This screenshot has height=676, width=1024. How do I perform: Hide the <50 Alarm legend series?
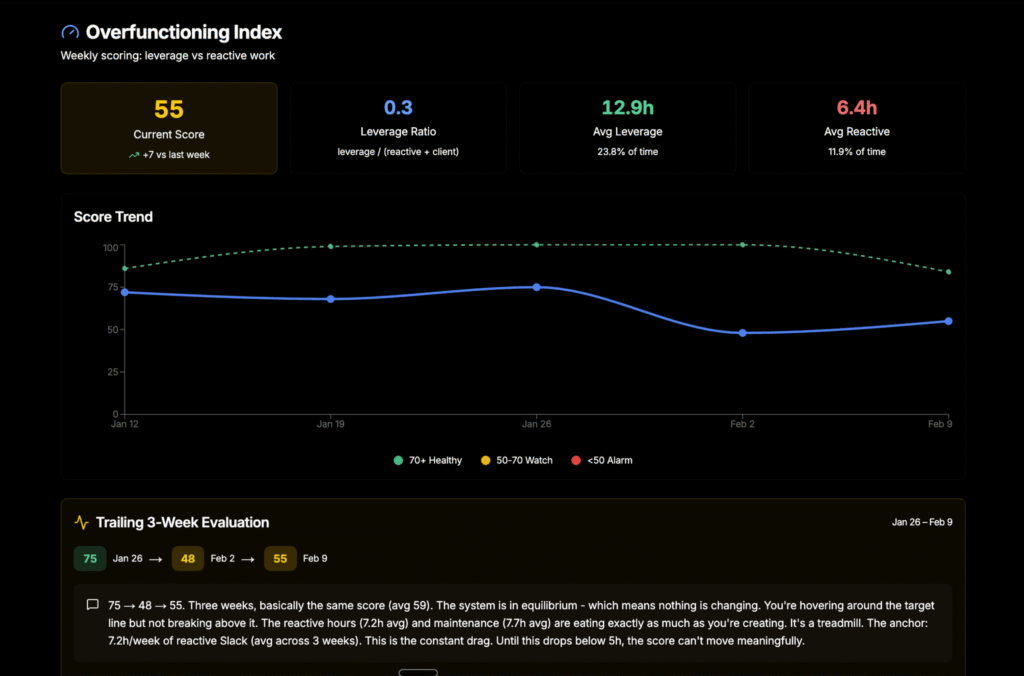tap(601, 460)
